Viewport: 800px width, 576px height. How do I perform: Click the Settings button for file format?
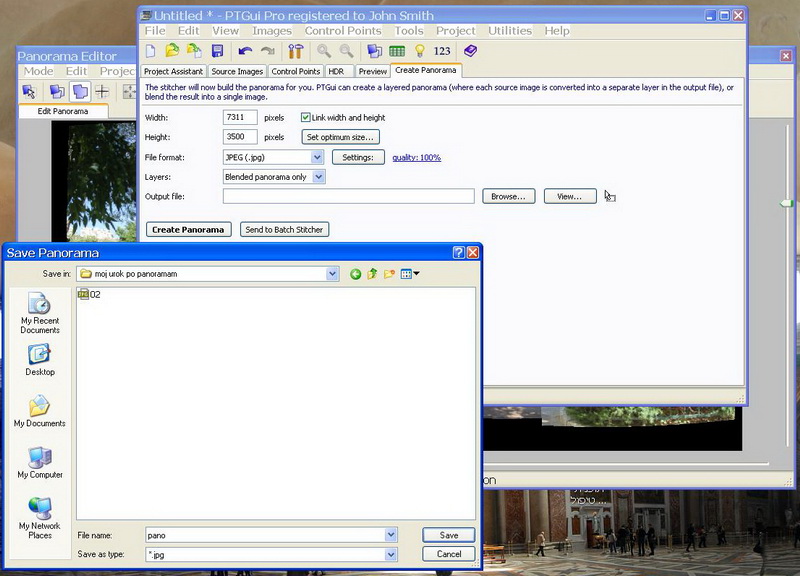tap(358, 157)
